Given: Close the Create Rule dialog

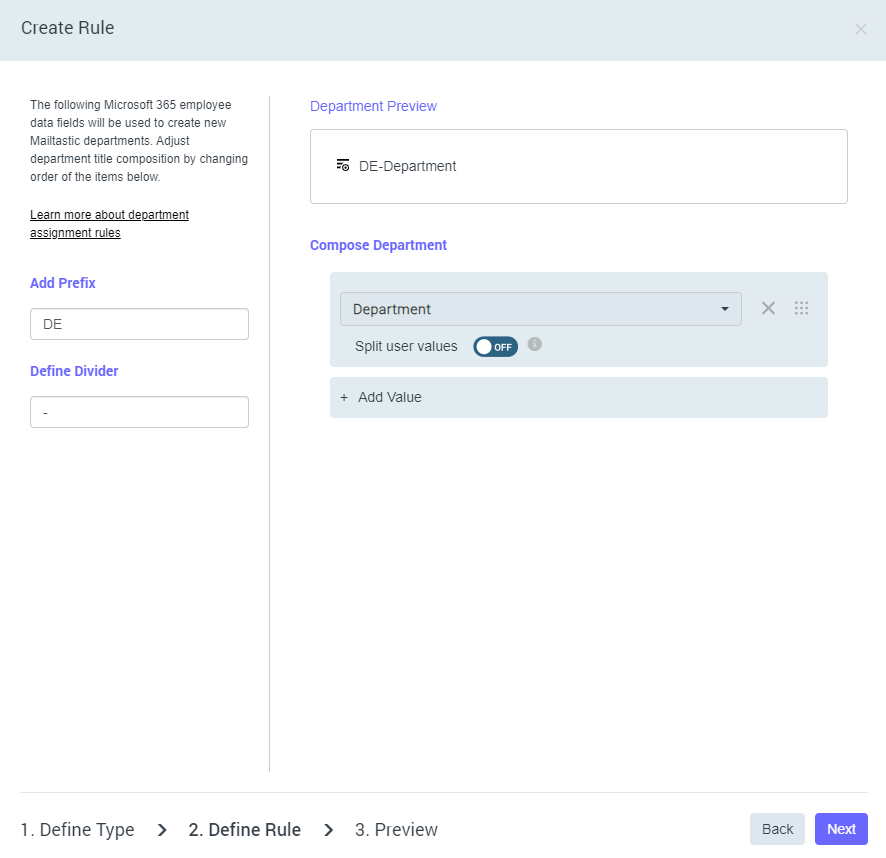Looking at the screenshot, I should coord(860,29).
